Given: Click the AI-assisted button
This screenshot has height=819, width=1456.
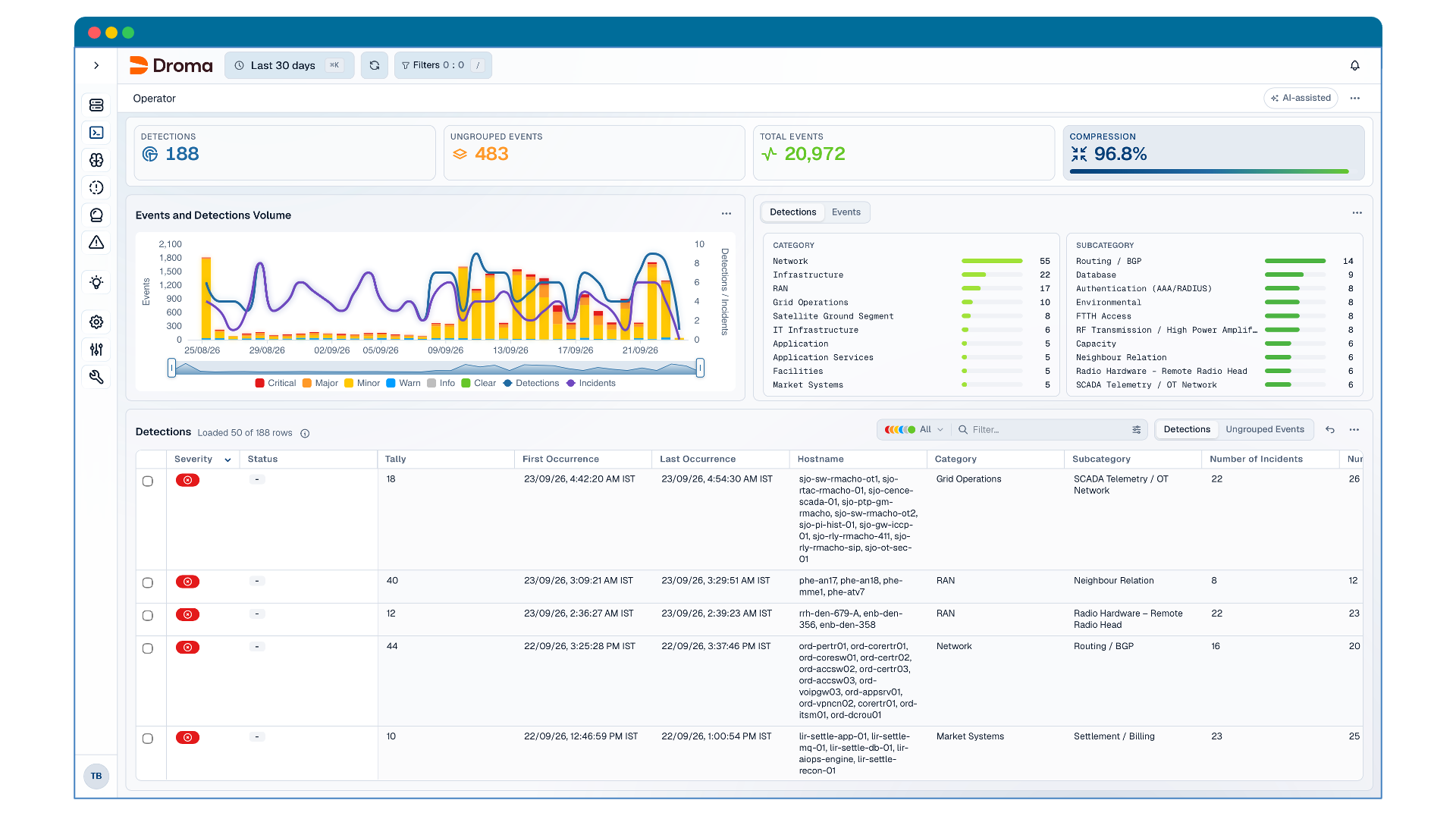Looking at the screenshot, I should click(1301, 98).
